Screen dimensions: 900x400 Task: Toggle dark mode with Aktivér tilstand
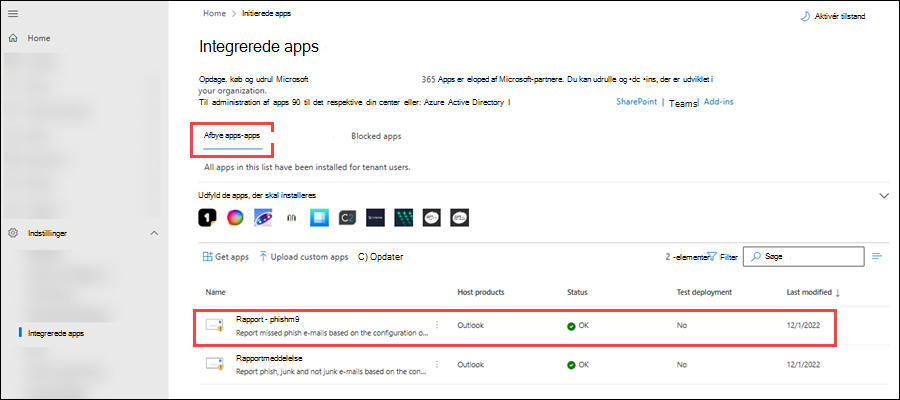[x=833, y=16]
